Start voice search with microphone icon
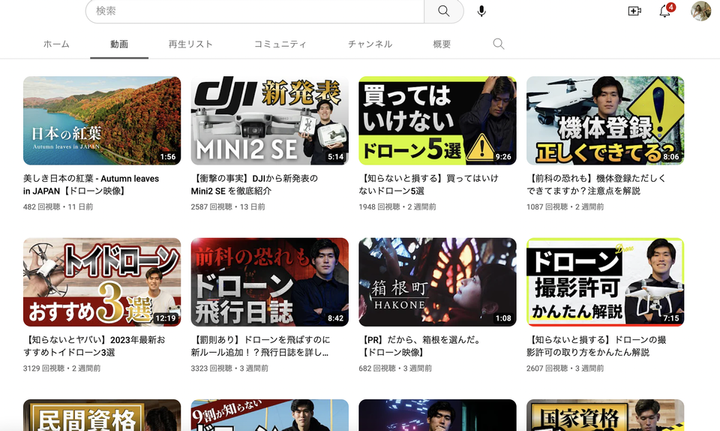Image resolution: width=720 pixels, height=431 pixels. [x=481, y=11]
